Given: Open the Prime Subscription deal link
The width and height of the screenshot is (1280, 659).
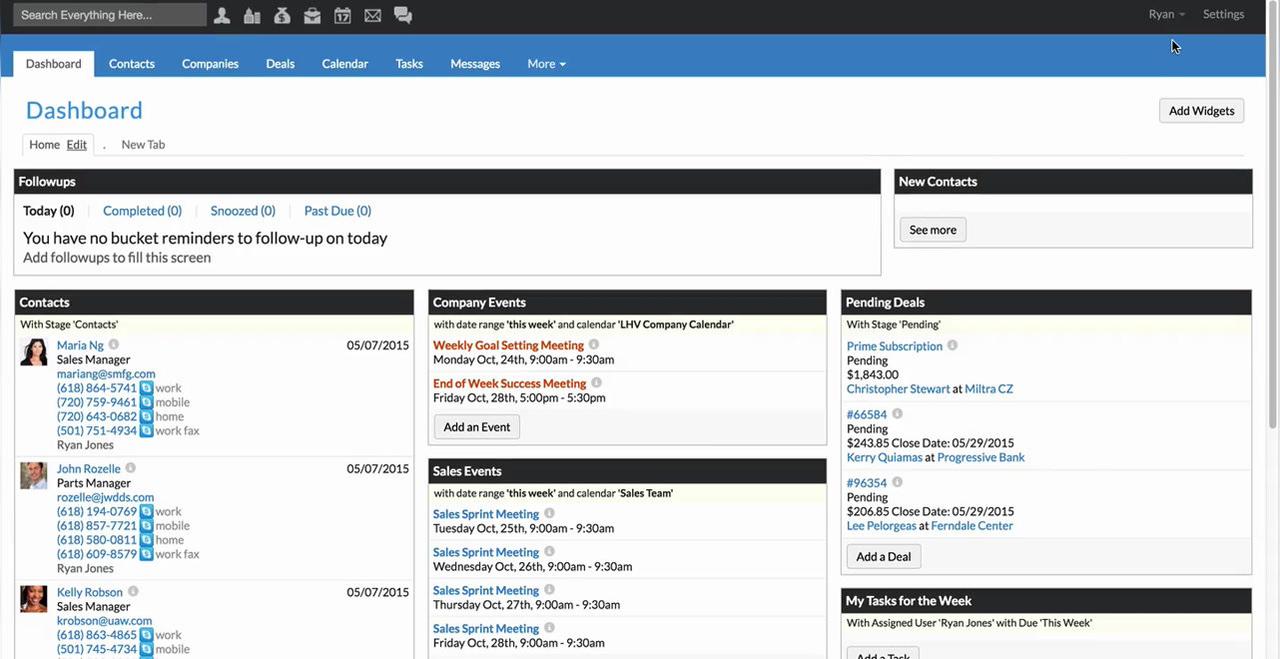Looking at the screenshot, I should click(895, 346).
